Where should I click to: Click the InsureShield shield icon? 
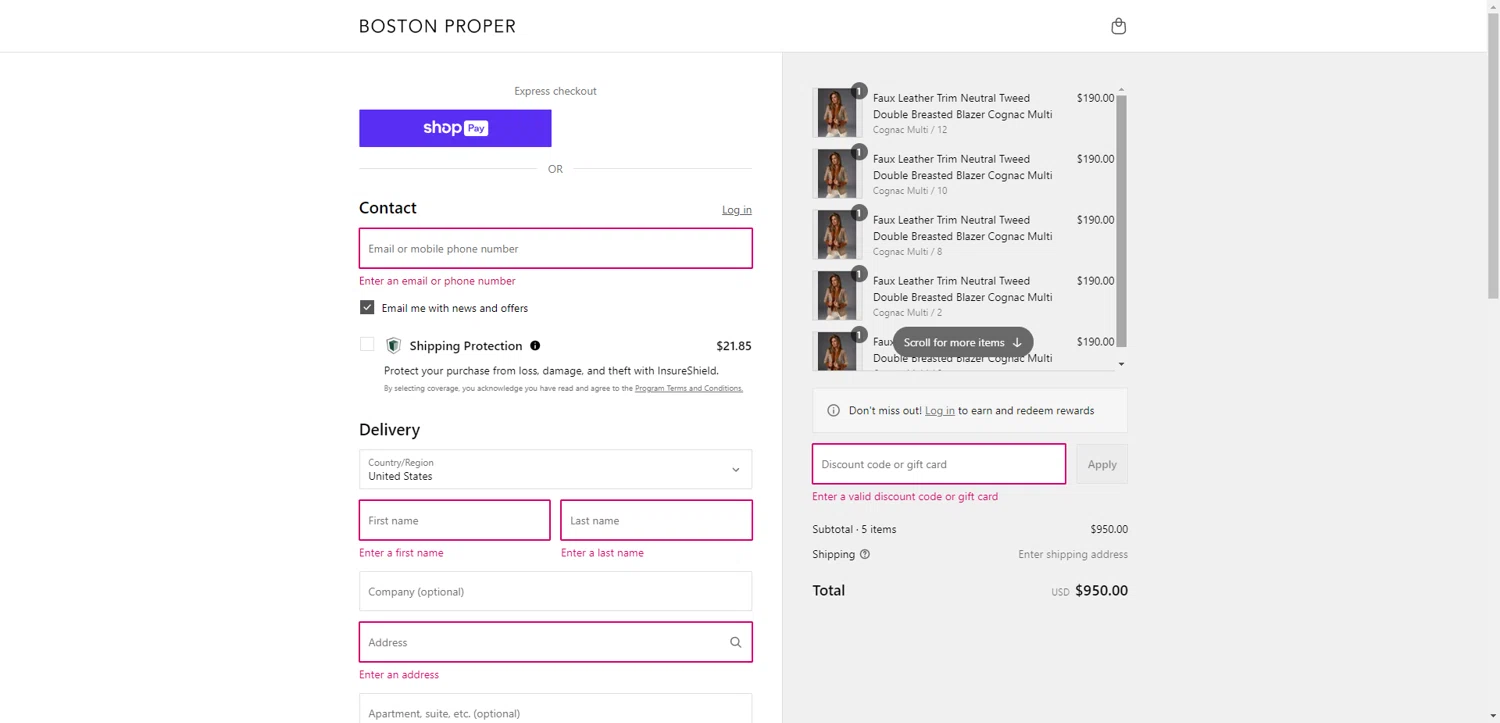(x=393, y=346)
